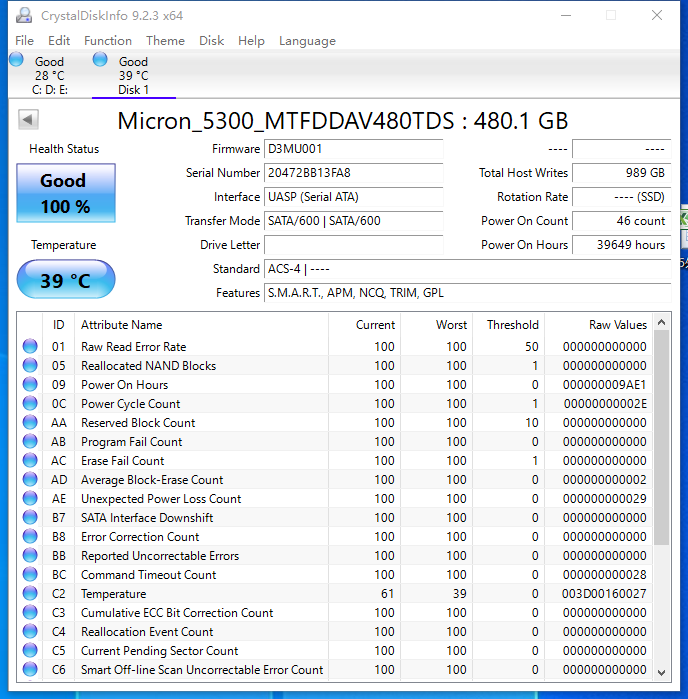Select the Disk 1 tab
The width and height of the screenshot is (688, 699).
[x=133, y=75]
